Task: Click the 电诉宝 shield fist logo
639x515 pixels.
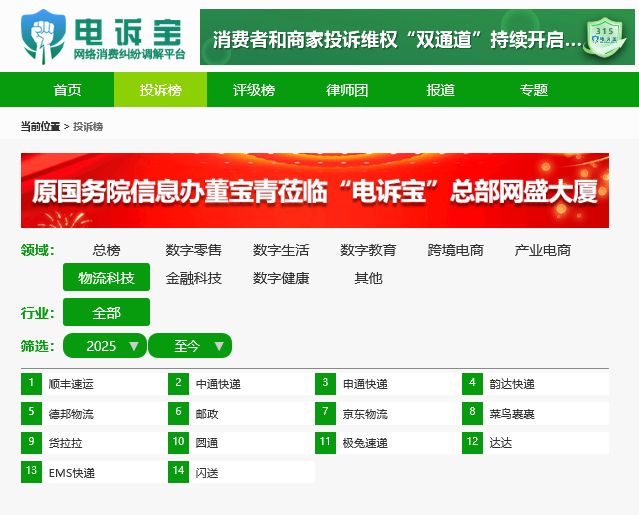Action: (x=43, y=37)
